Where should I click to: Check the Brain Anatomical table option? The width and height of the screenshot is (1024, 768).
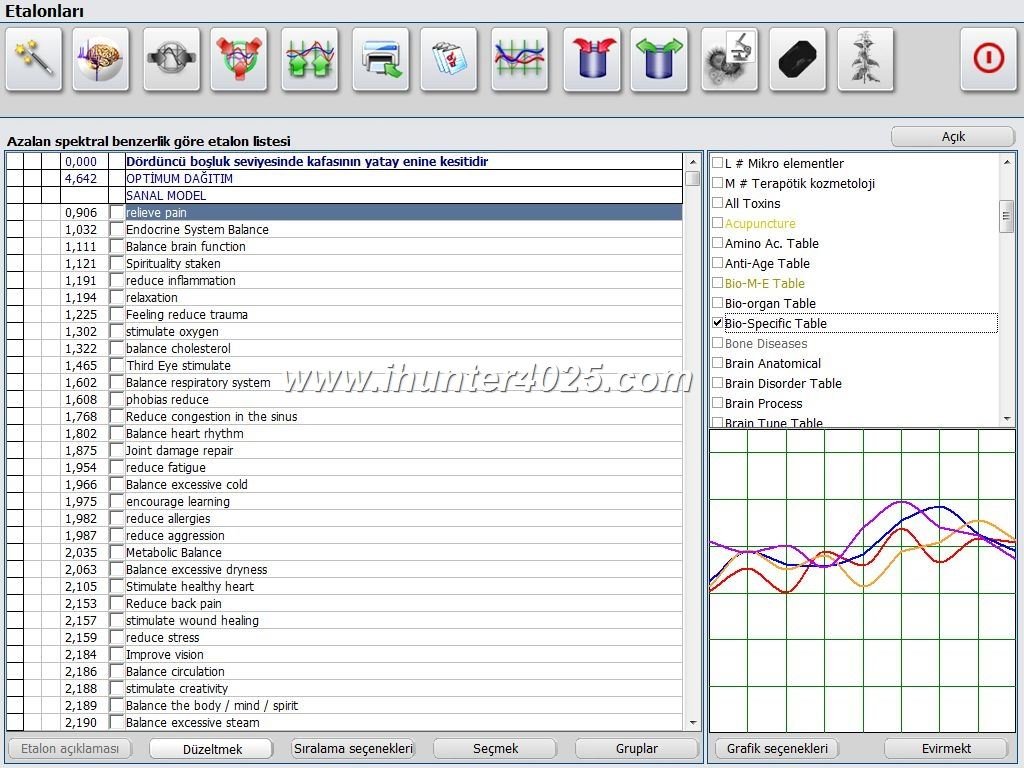(717, 363)
